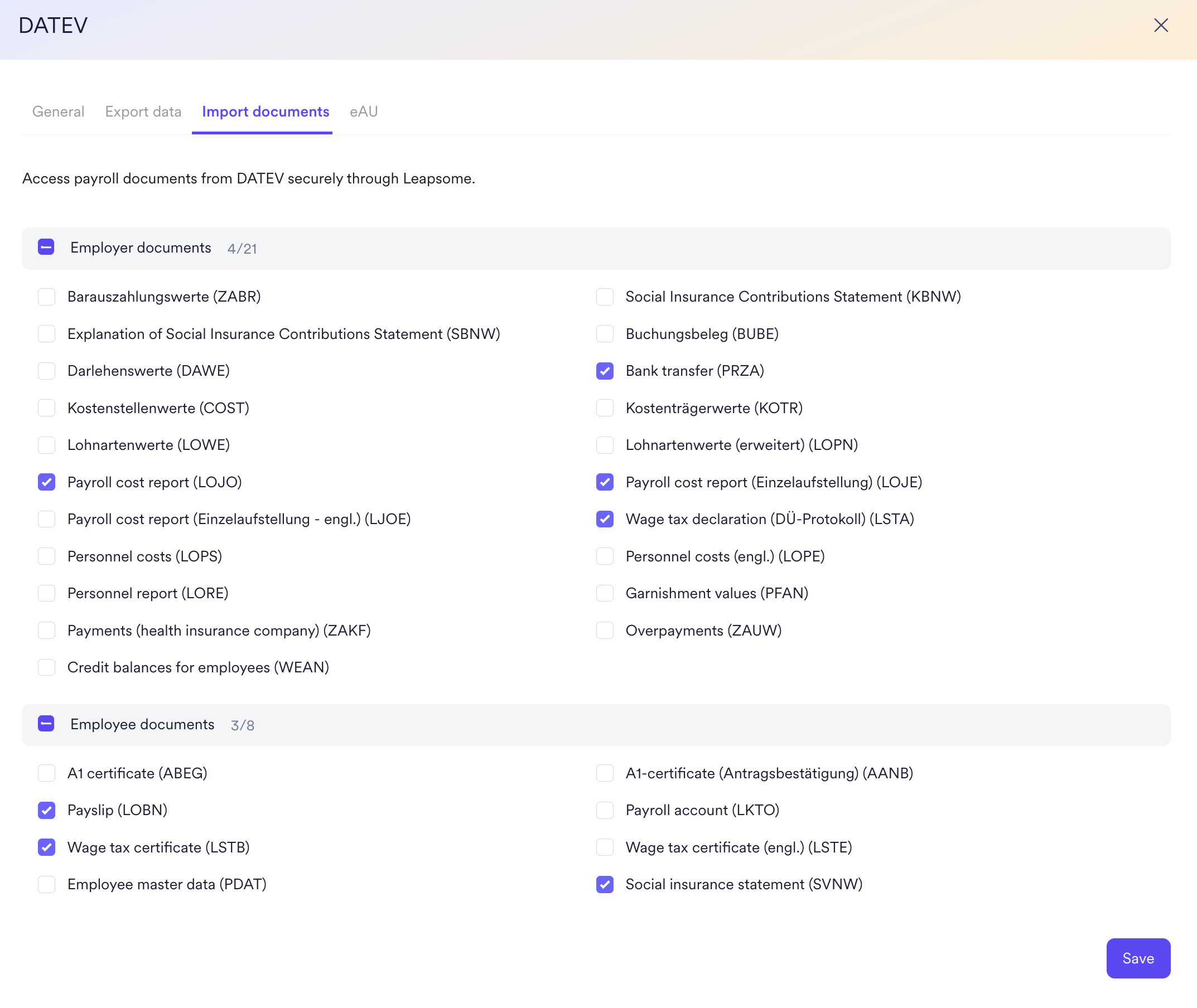Switch to the General tab
This screenshot has width=1197, height=1008.
coord(59,112)
